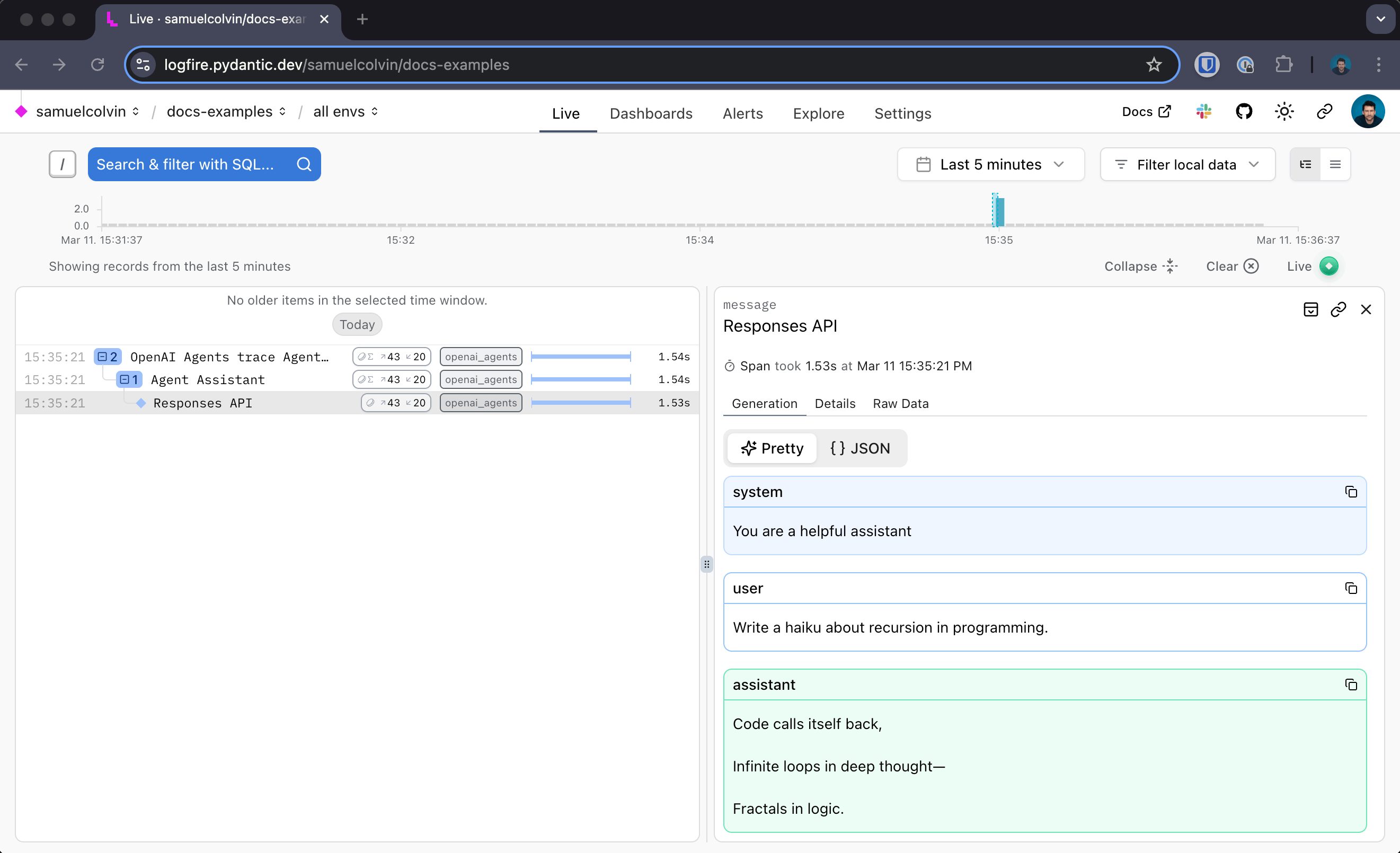Switch to the Dashboards tab
Screen dimensions: 1400x853
(x=651, y=113)
